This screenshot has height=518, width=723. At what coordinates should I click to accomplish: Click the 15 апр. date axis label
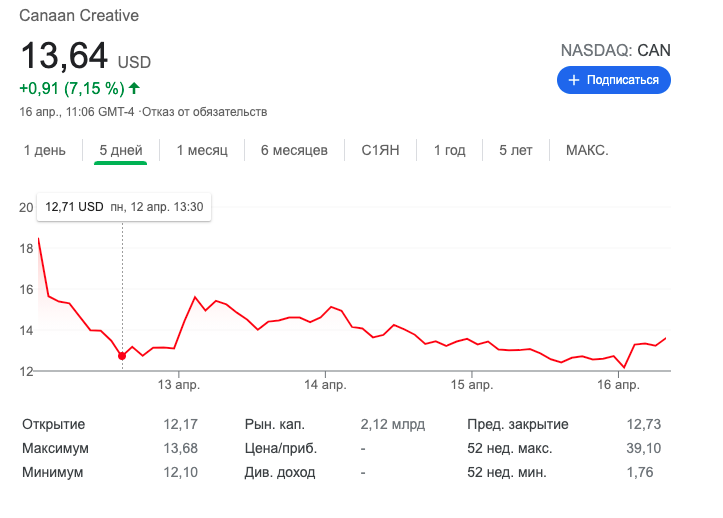(472, 385)
